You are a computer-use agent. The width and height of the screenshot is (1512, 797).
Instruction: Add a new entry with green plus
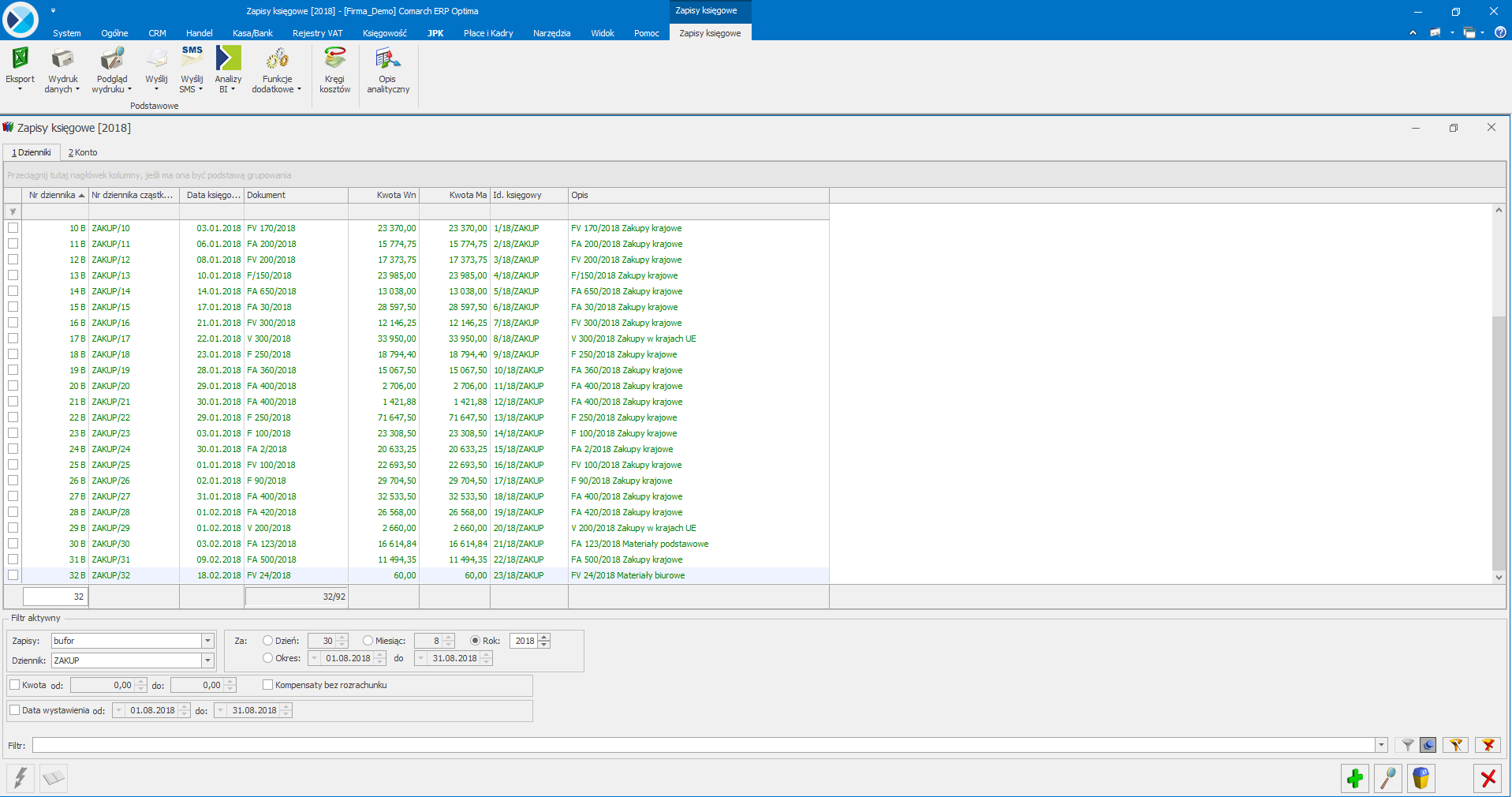[1354, 779]
